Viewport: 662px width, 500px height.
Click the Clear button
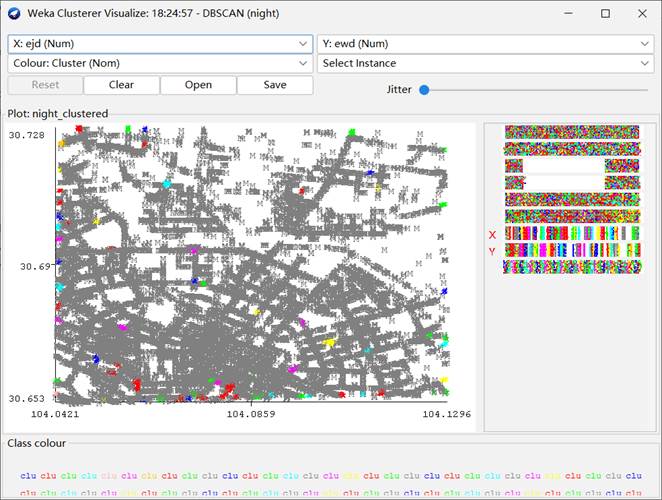click(122, 85)
